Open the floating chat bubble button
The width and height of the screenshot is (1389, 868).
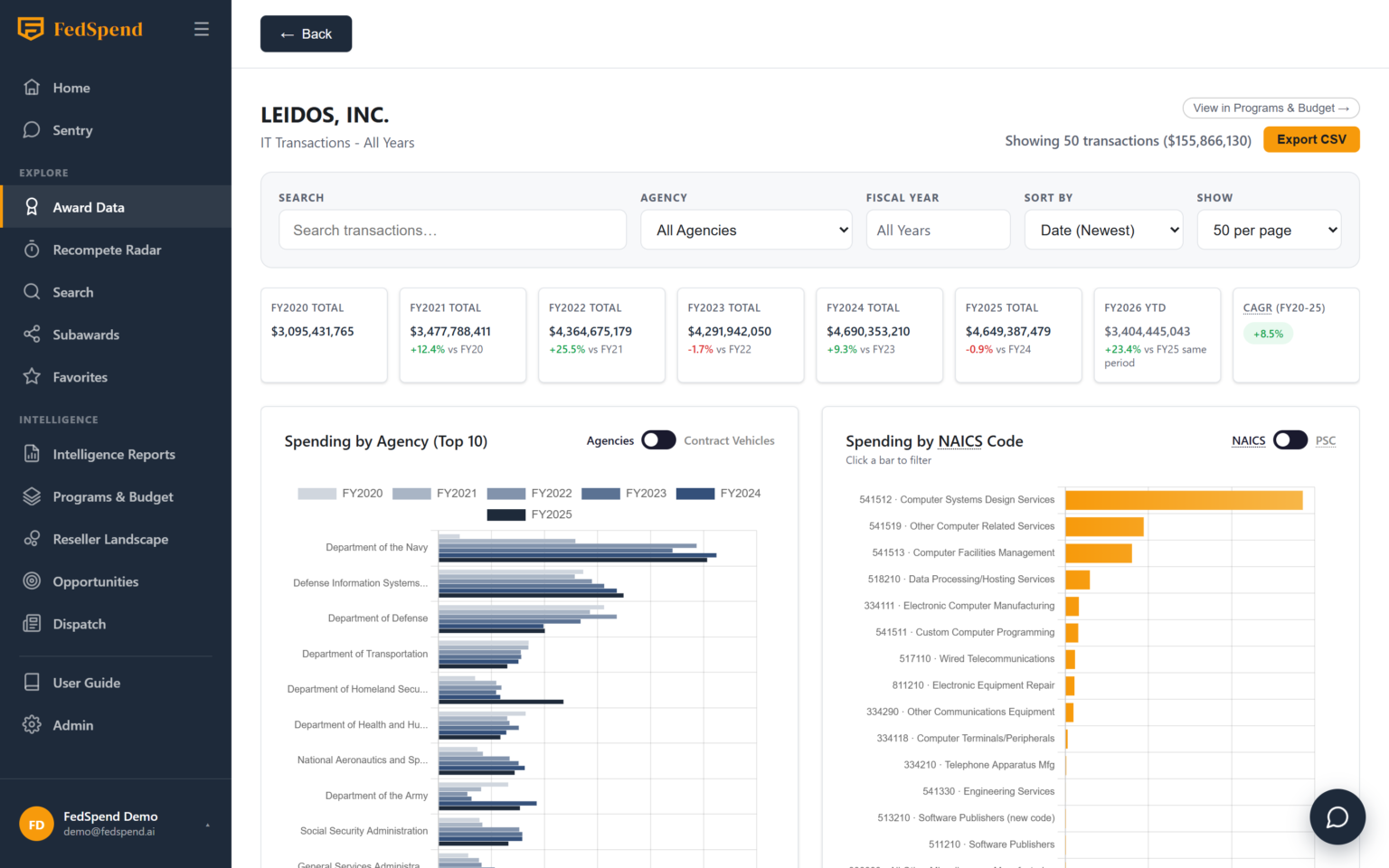tap(1337, 817)
